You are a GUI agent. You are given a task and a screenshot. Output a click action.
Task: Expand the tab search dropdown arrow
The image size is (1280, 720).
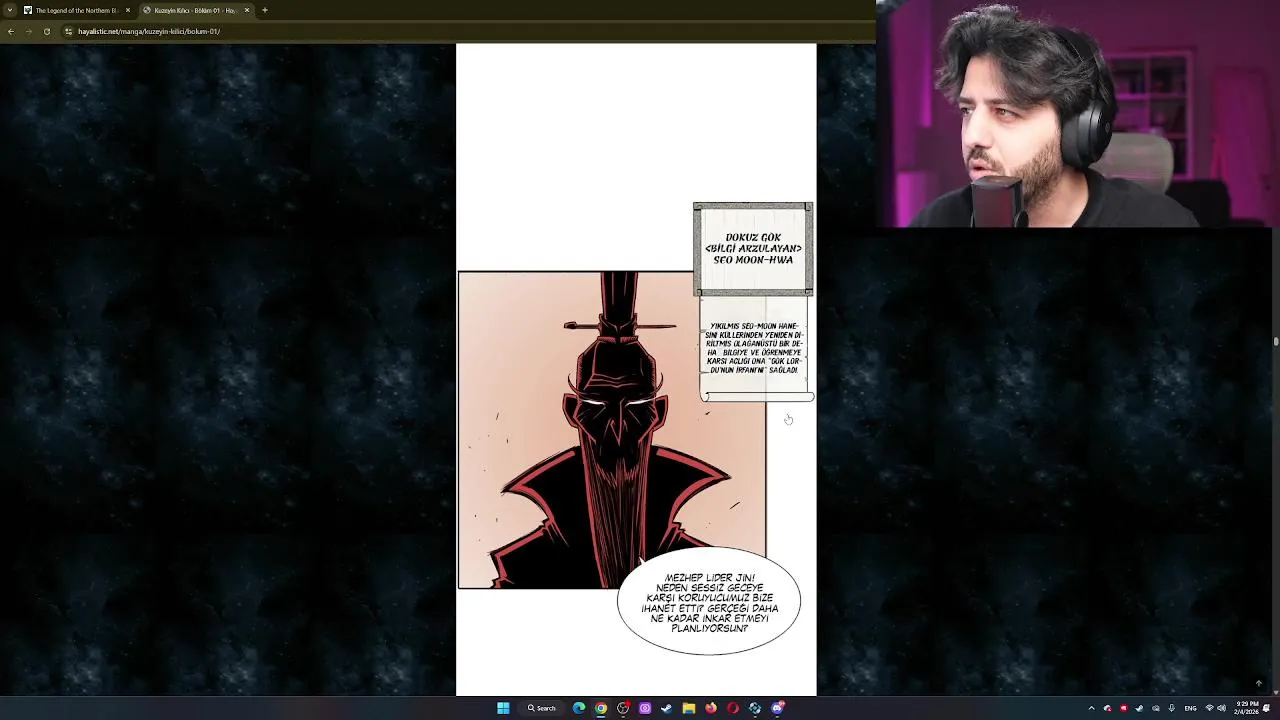click(10, 10)
